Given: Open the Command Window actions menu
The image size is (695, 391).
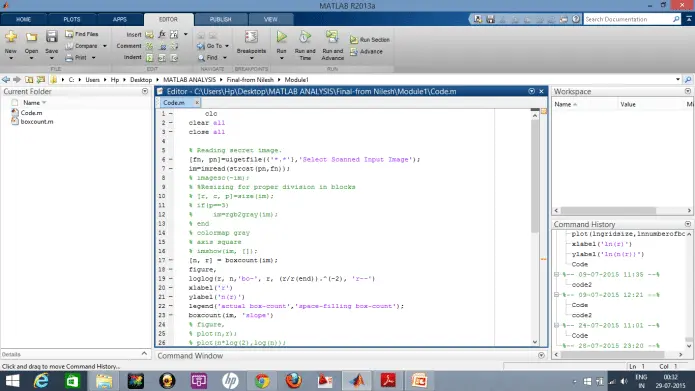Looking at the screenshot, I should 541,356.
